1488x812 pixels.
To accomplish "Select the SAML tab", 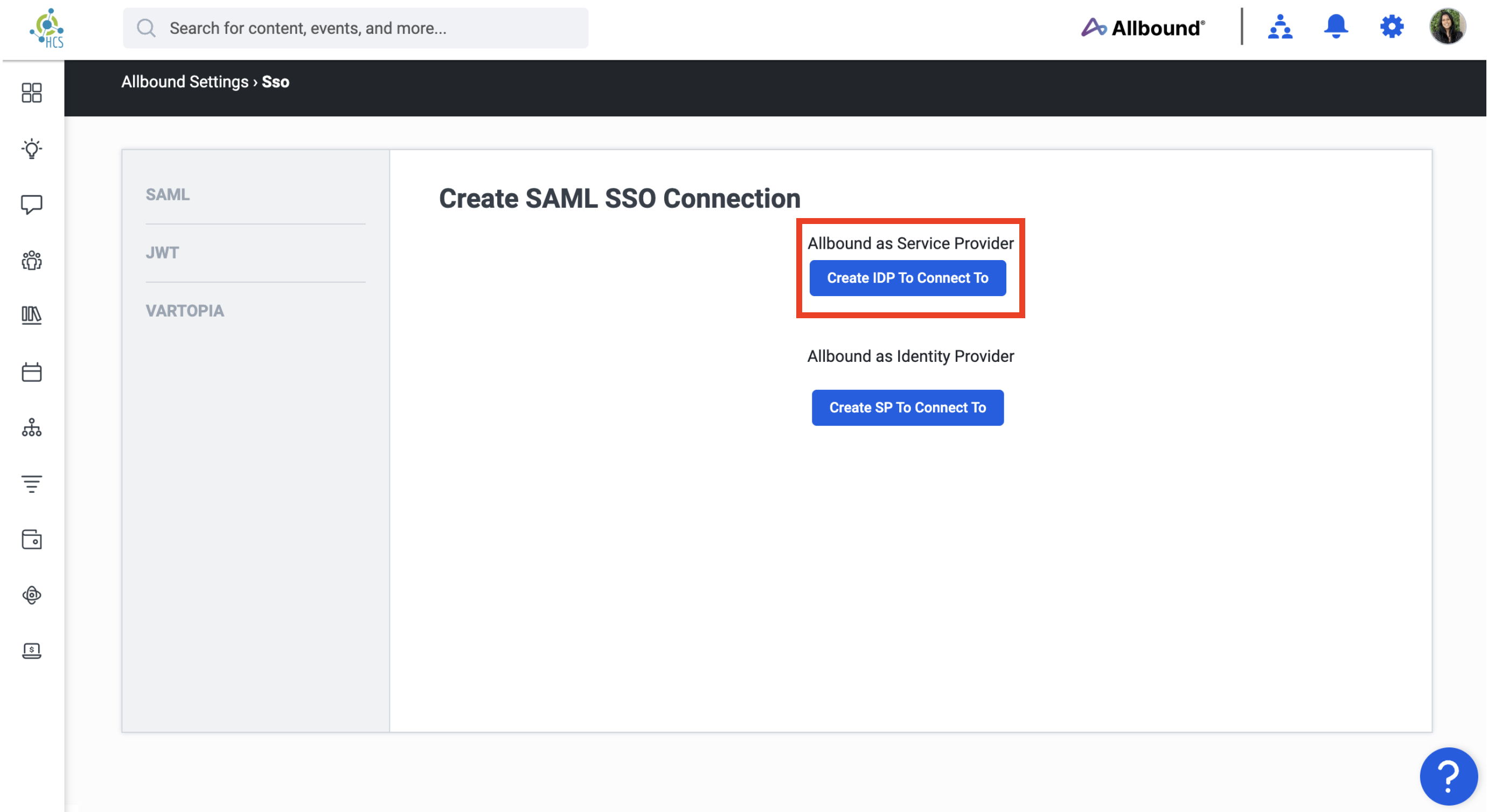I will tap(168, 194).
